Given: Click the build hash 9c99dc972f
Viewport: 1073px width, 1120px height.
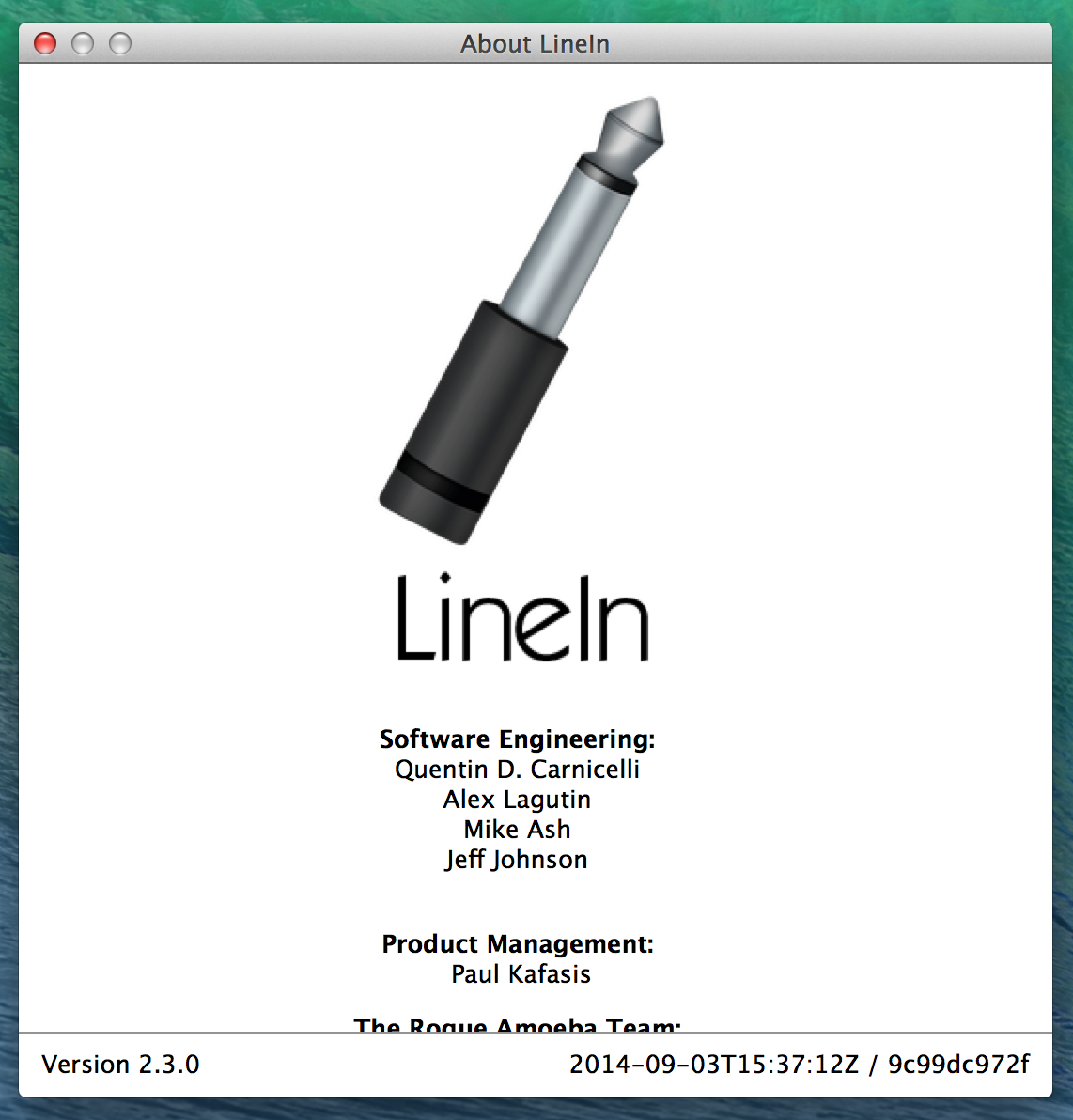Looking at the screenshot, I should [x=958, y=1065].
